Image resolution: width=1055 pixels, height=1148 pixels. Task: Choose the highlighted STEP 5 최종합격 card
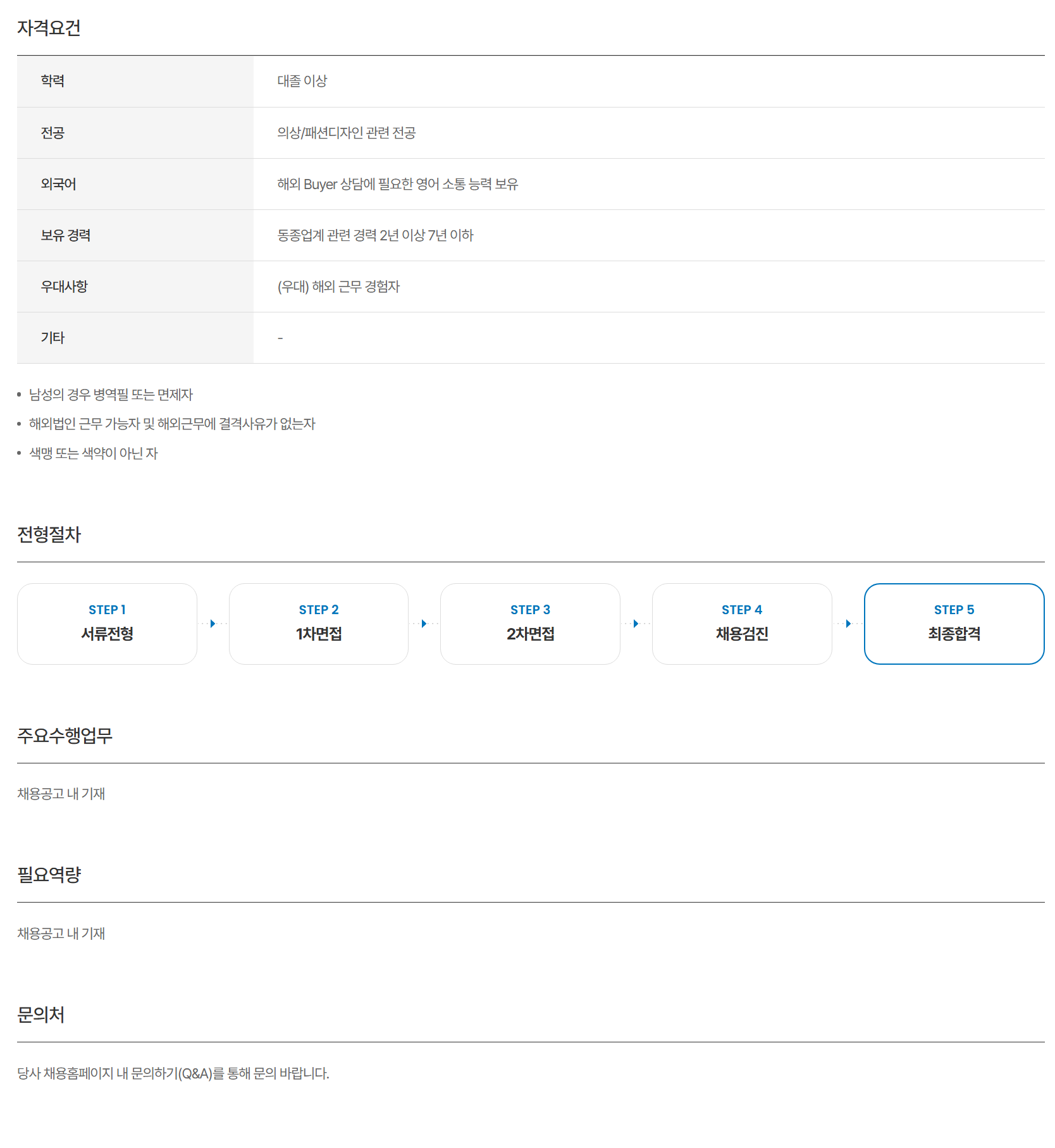click(x=954, y=624)
